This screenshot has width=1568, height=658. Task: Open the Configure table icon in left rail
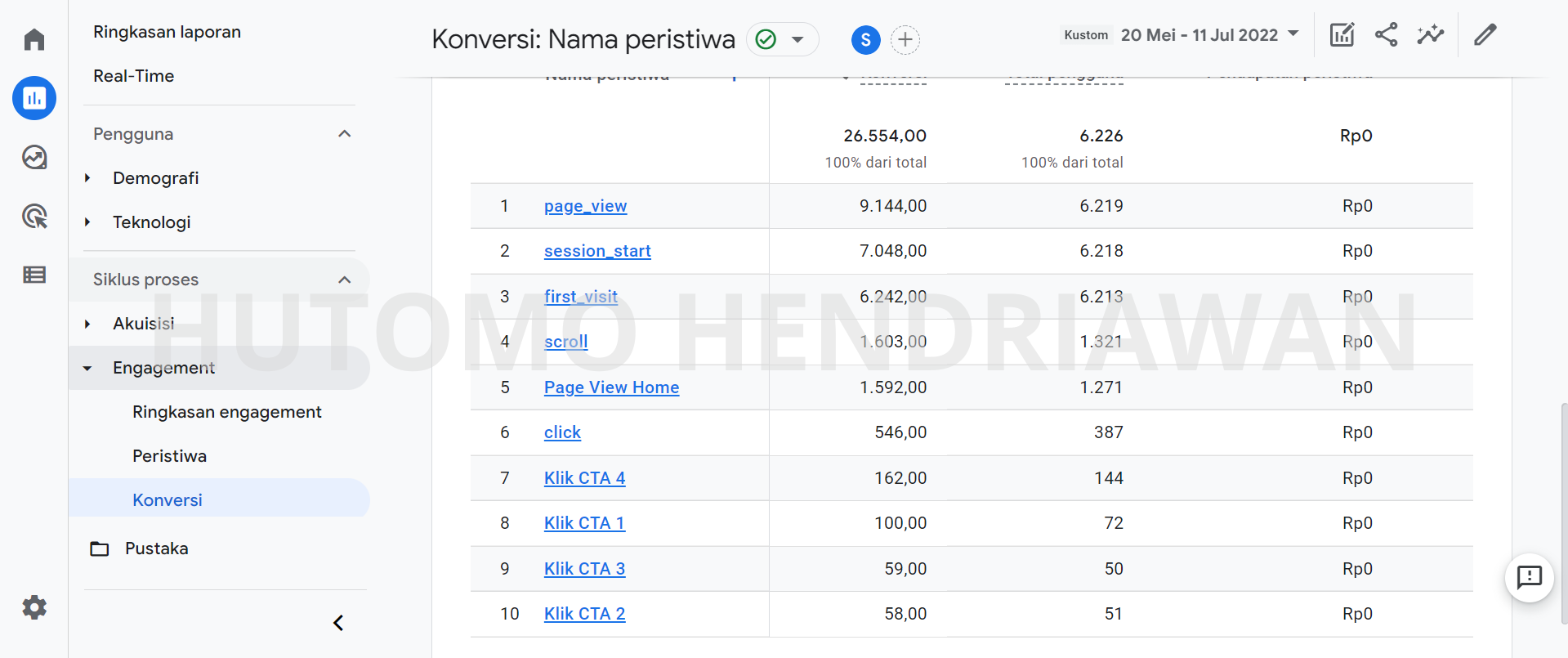tap(34, 275)
